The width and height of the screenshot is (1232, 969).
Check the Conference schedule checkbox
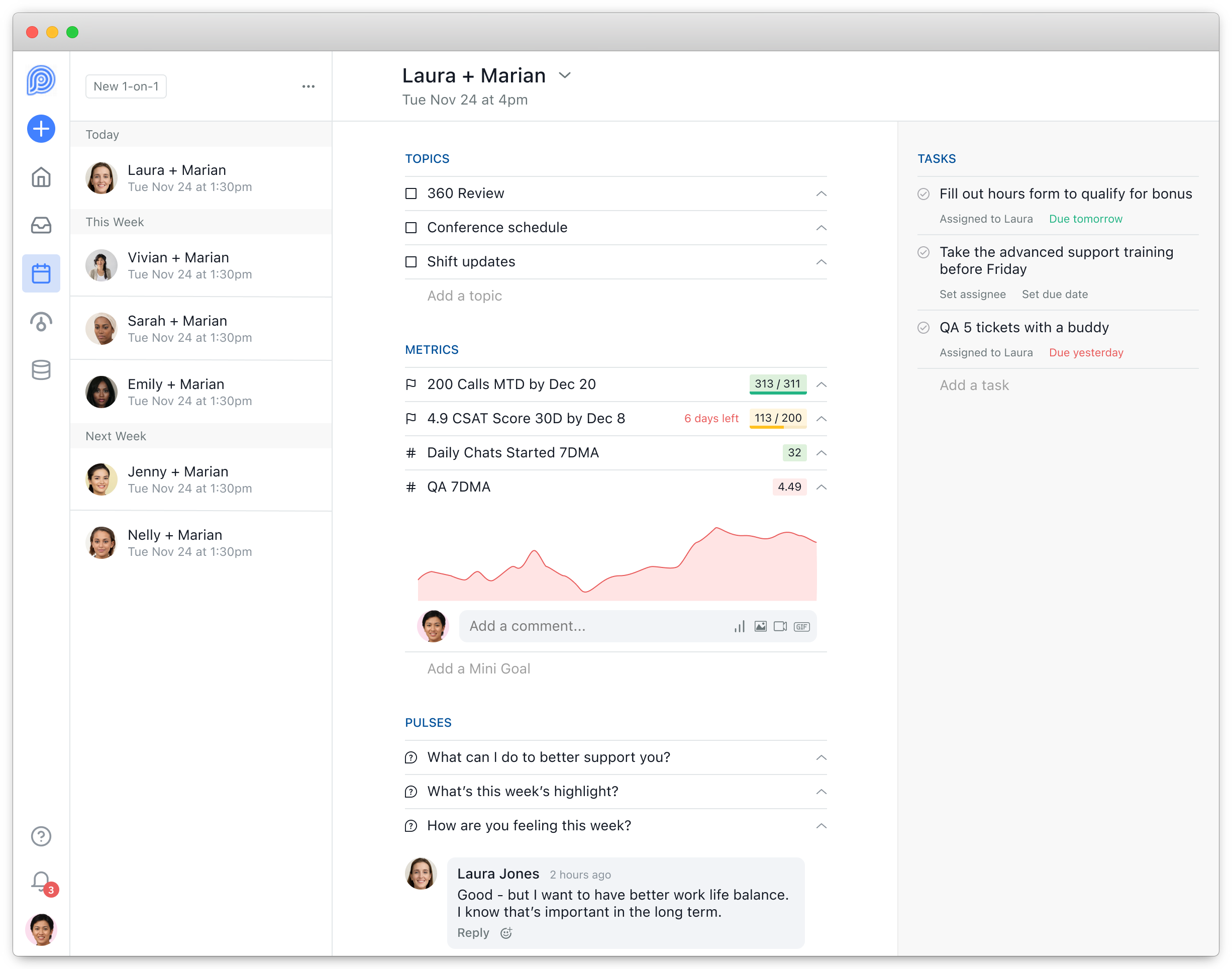[411, 228]
